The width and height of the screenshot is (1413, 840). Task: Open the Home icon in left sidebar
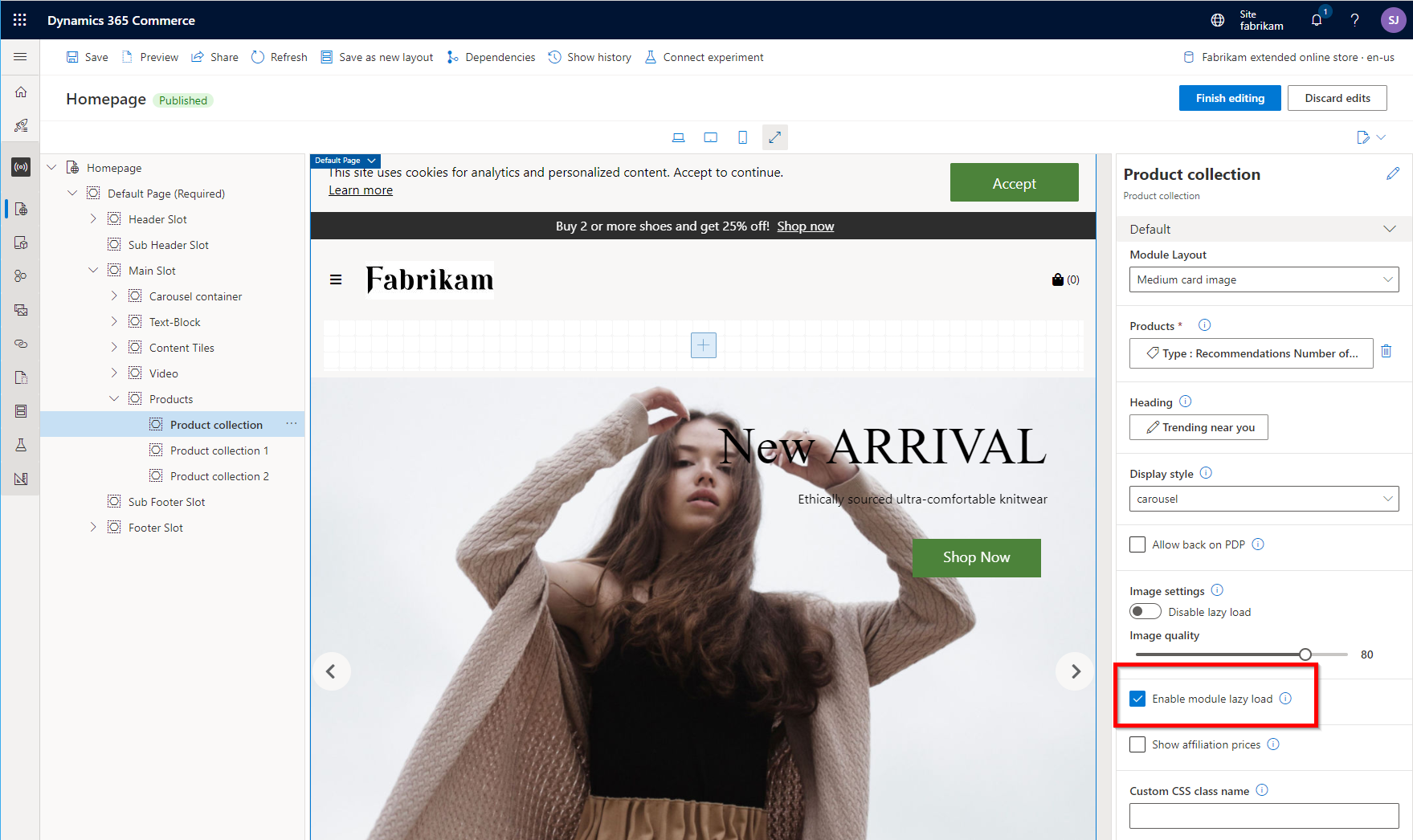click(x=19, y=92)
